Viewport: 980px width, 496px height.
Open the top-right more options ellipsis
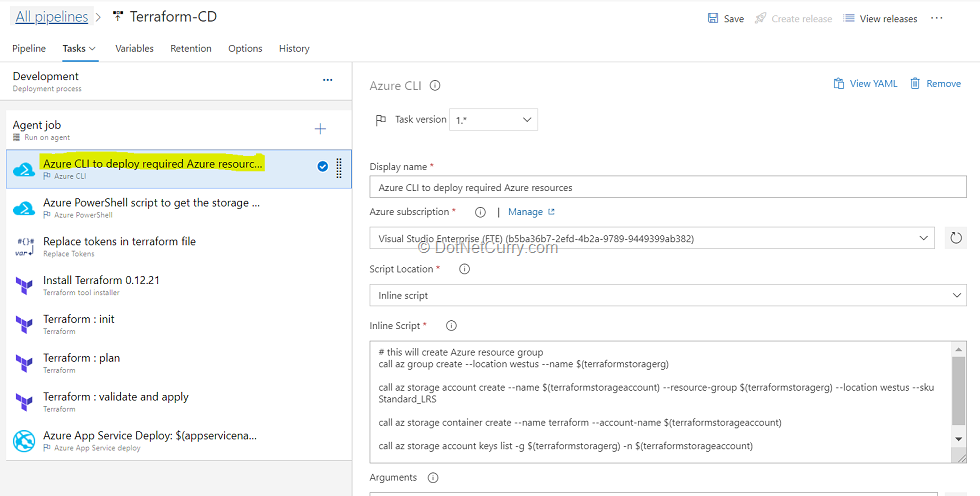[936, 18]
